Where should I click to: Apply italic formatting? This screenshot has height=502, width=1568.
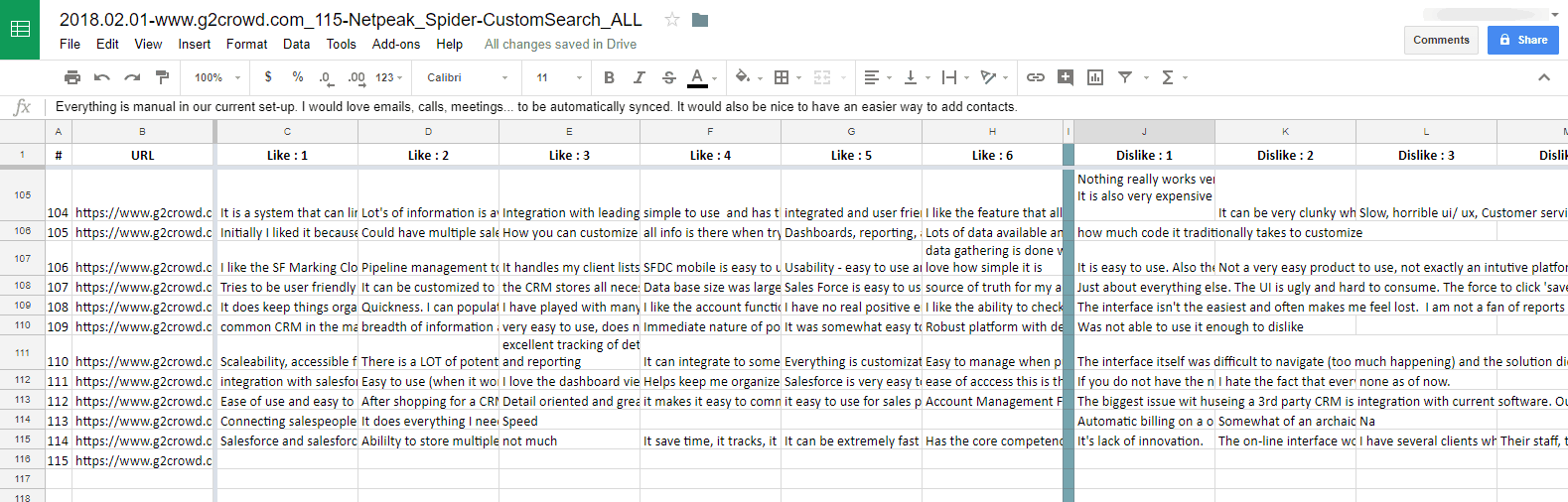[639, 77]
